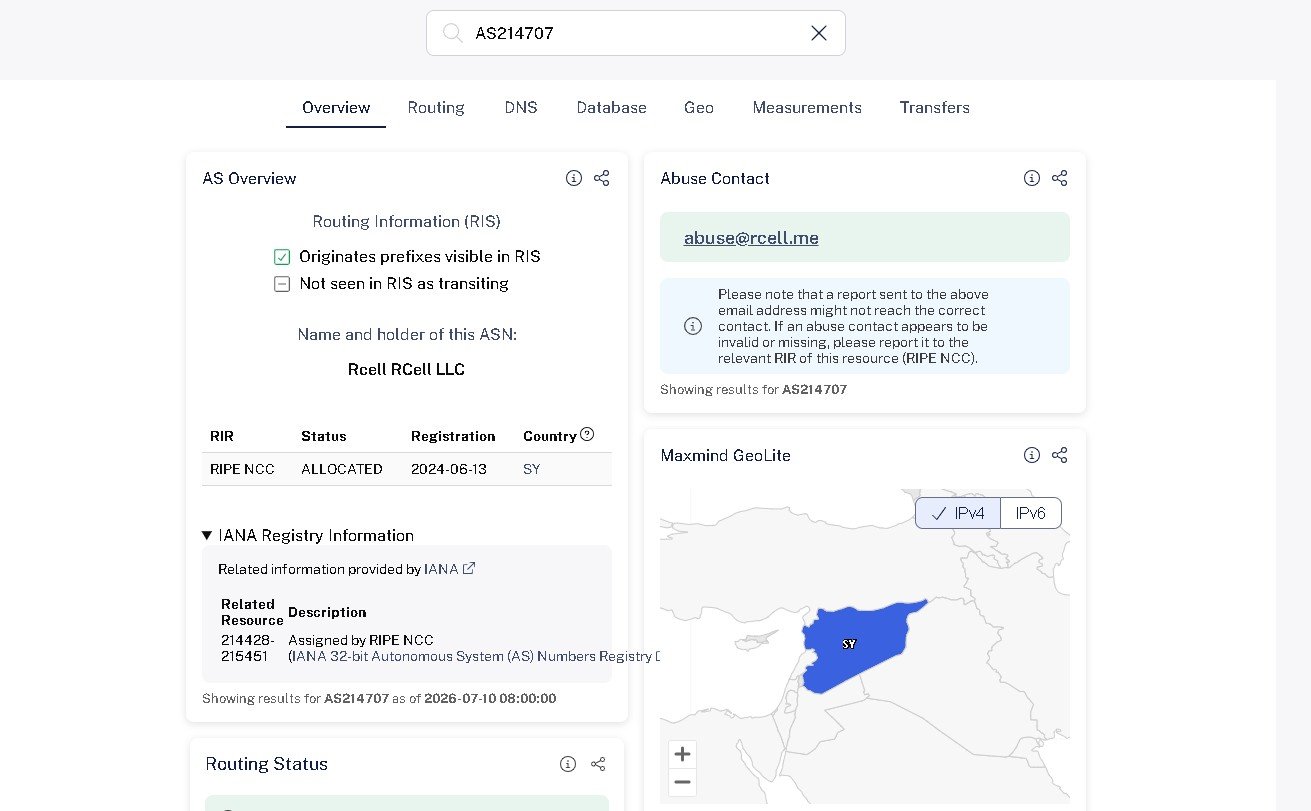
Task: Click the Routing Information (RIS) heading
Action: [x=407, y=222]
